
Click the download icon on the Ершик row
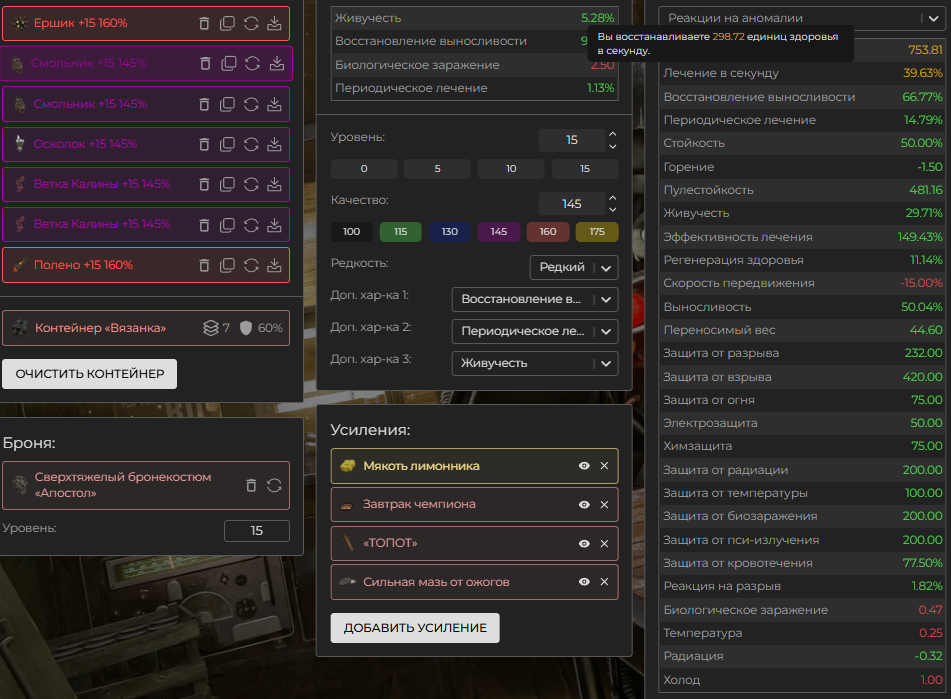pyautogui.click(x=275, y=23)
